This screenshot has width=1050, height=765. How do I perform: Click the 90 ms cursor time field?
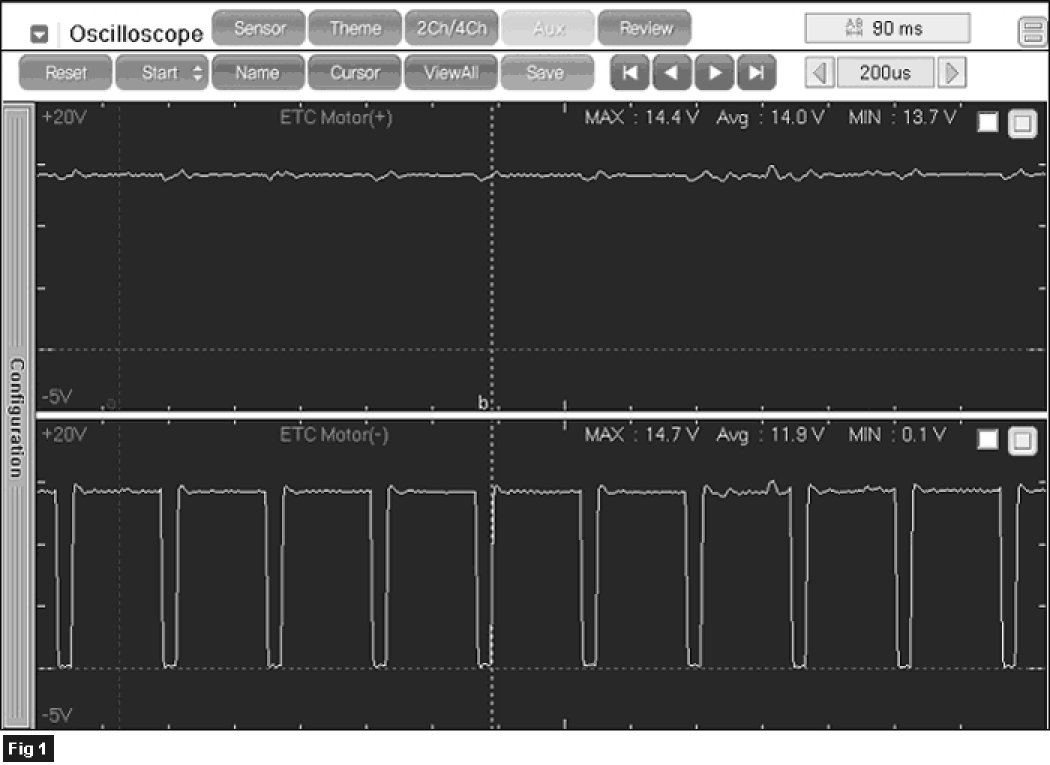coord(886,29)
